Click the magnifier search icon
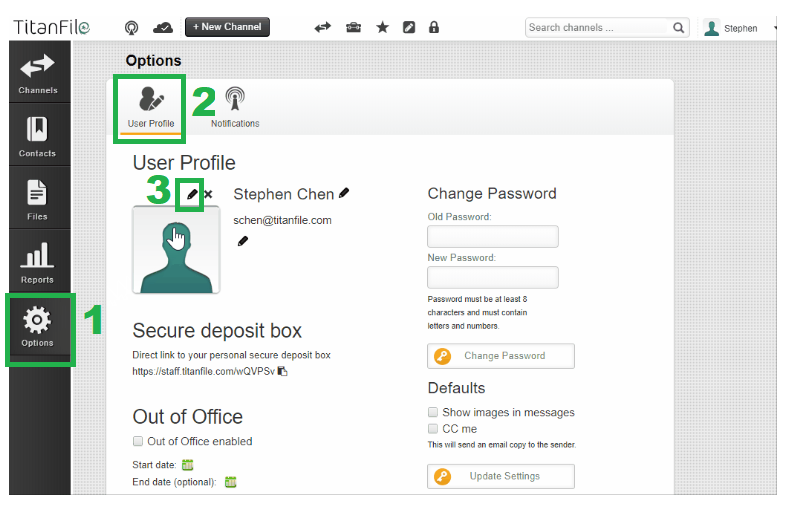 (679, 27)
